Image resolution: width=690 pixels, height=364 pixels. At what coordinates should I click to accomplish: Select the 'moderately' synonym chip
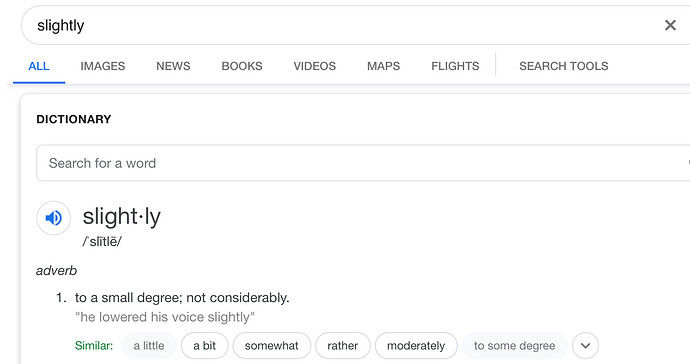[x=416, y=346]
